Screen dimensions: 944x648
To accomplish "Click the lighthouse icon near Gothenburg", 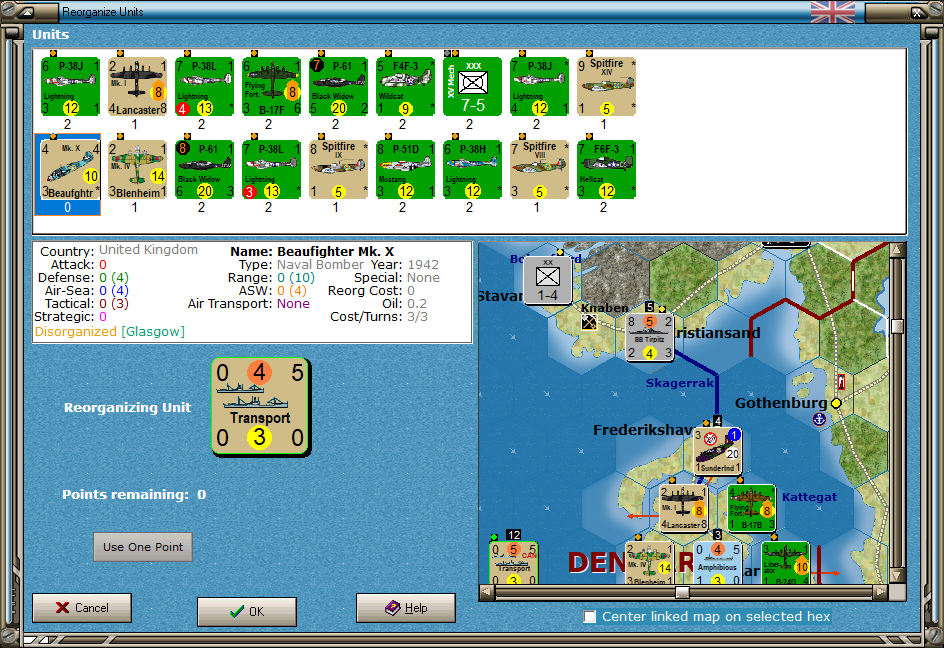I will pos(841,381).
